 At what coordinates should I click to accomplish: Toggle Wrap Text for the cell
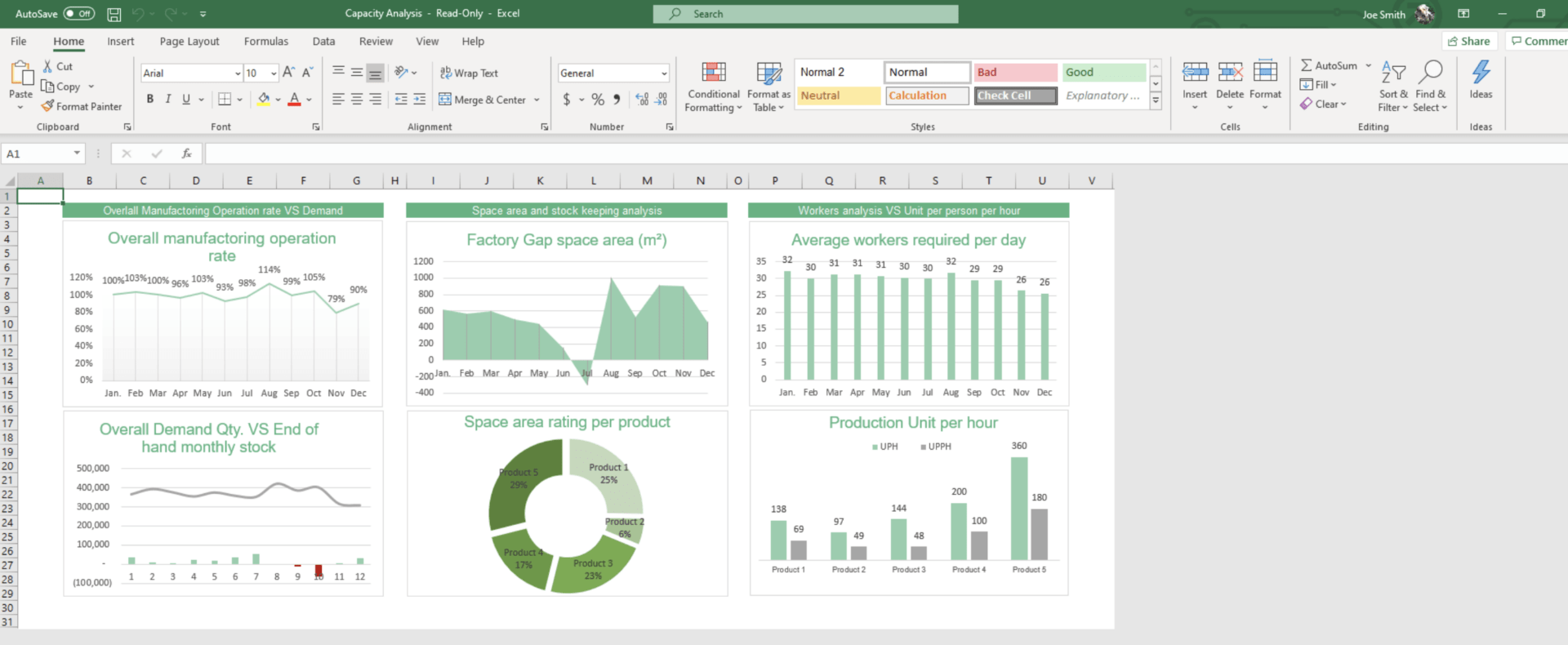pos(469,73)
